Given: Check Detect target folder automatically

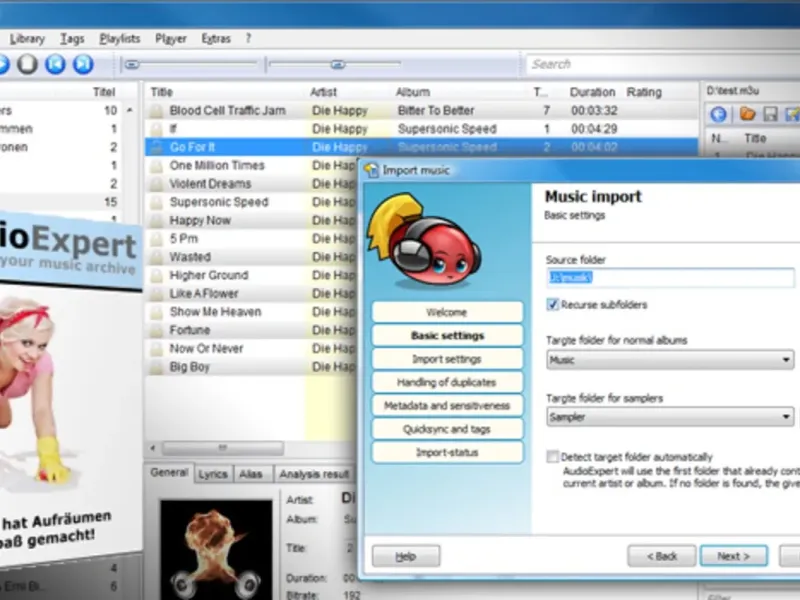Looking at the screenshot, I should point(553,456).
